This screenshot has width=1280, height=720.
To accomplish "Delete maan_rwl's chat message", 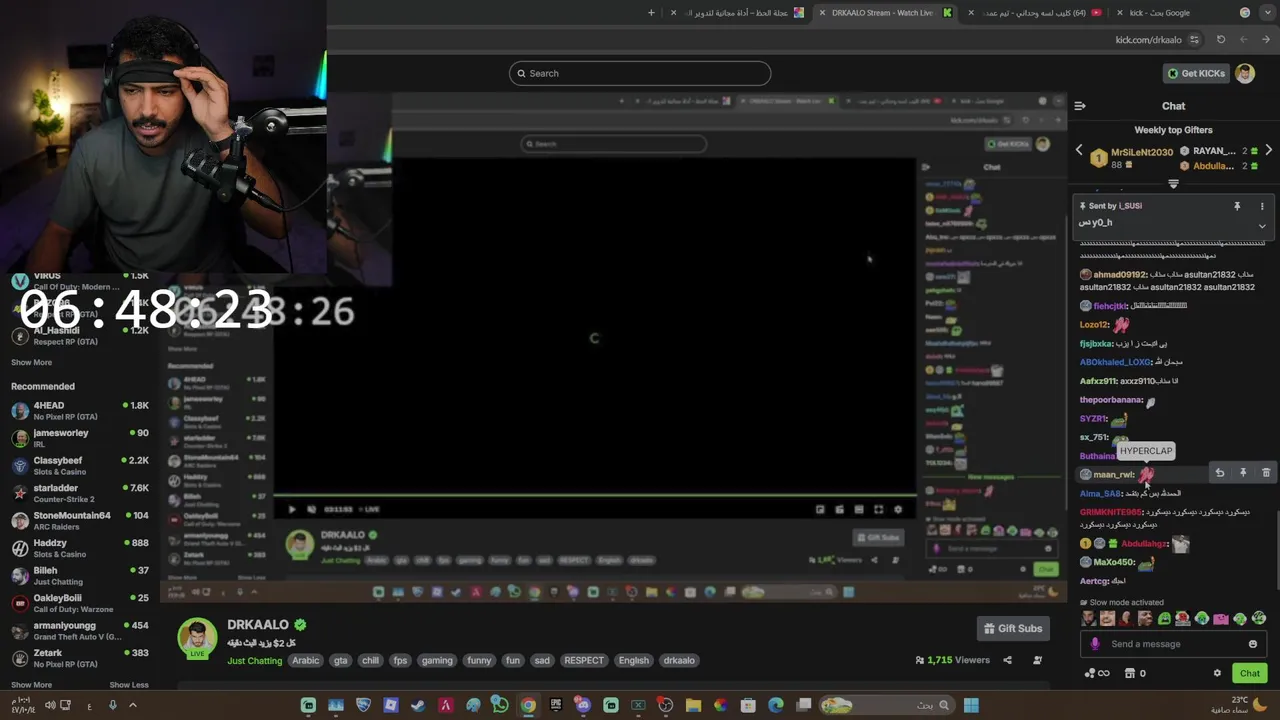I will click(x=1266, y=473).
